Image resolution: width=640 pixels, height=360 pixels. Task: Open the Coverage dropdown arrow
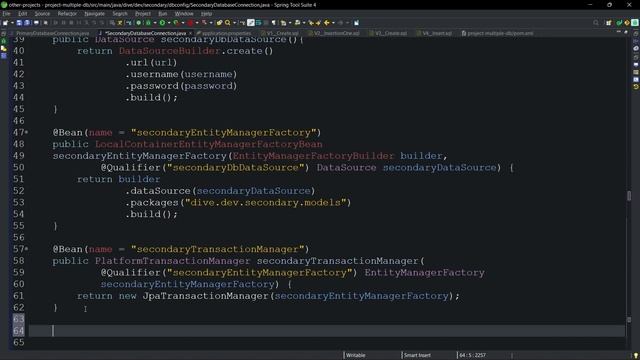[x=182, y=23]
